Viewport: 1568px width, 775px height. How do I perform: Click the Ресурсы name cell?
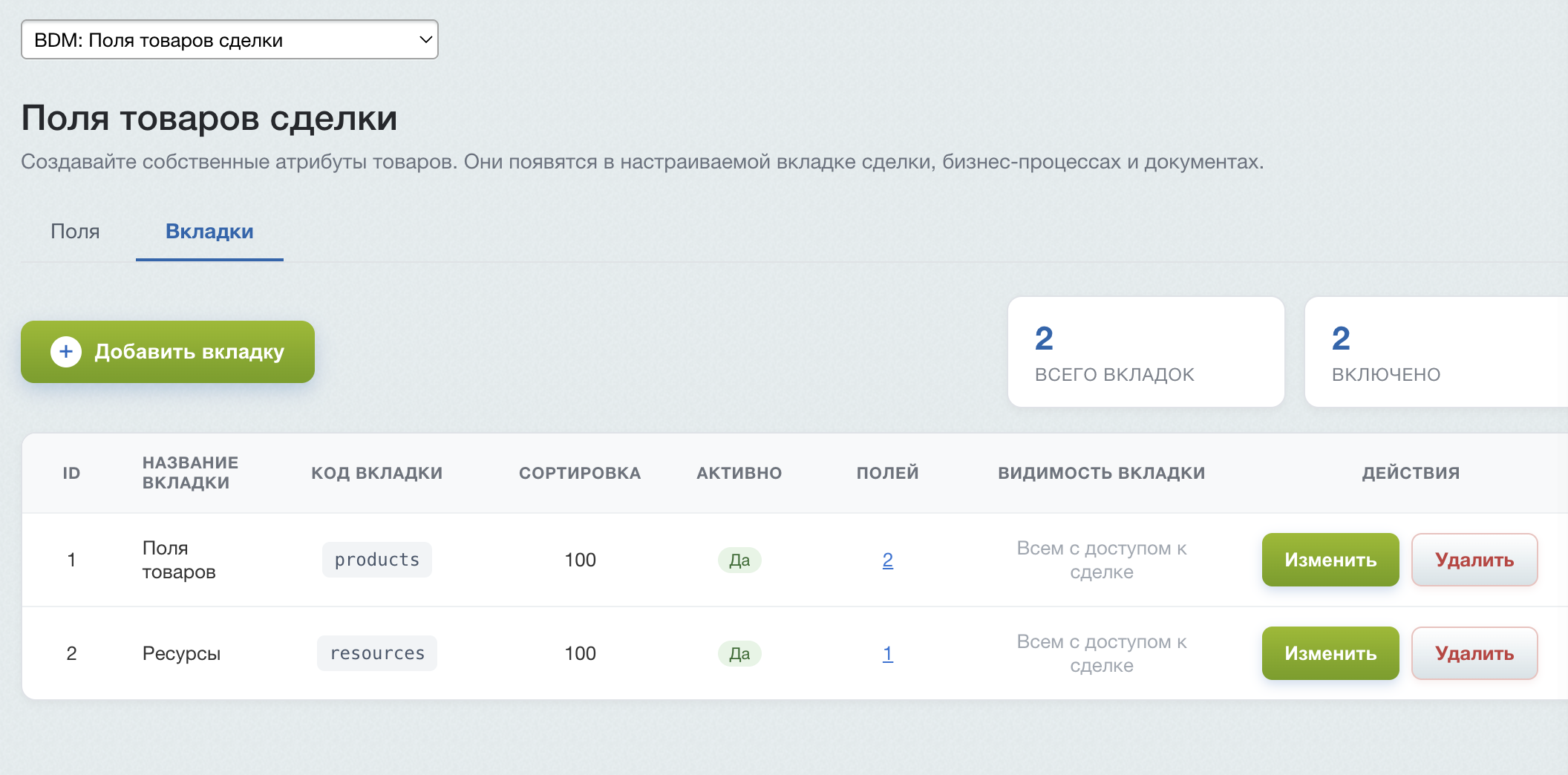pos(181,653)
